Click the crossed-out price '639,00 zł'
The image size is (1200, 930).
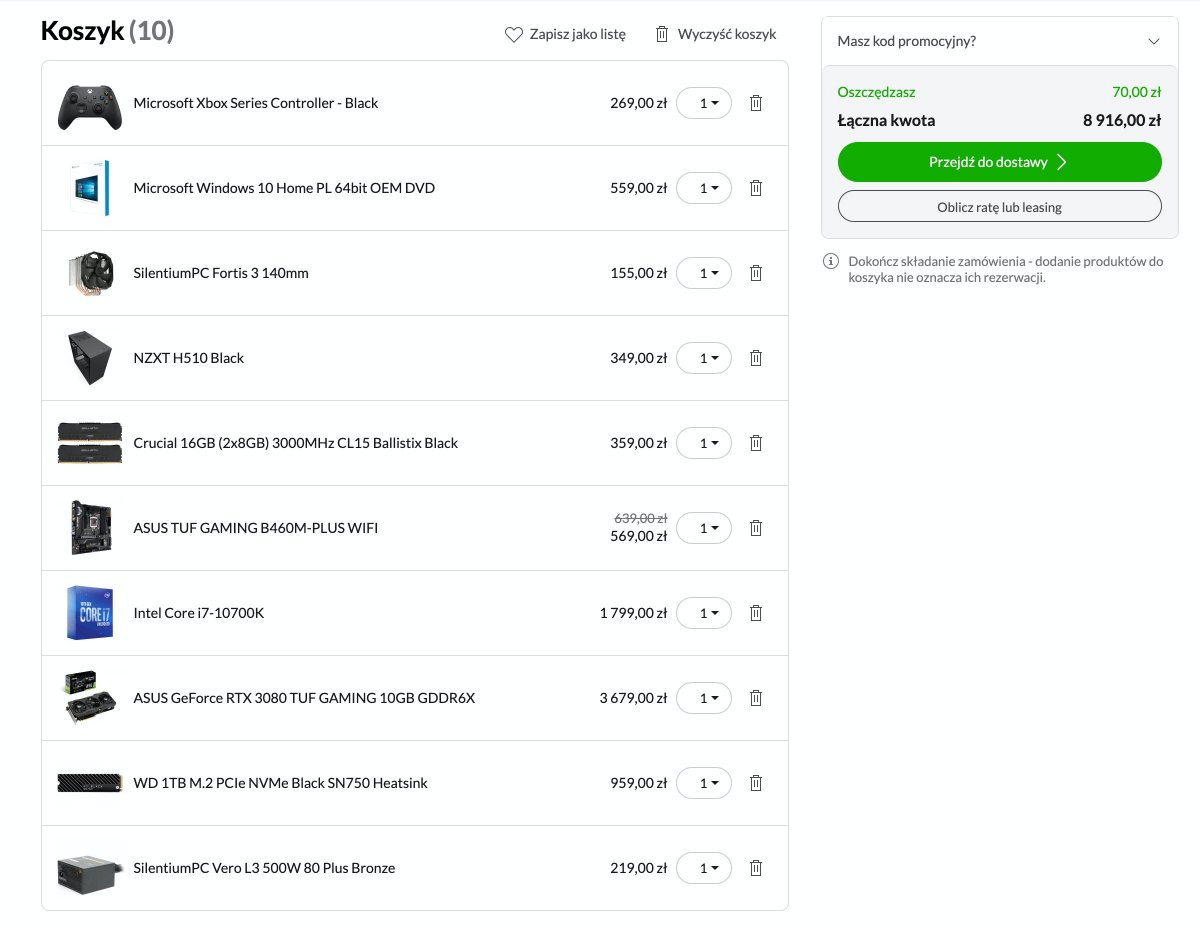640,518
